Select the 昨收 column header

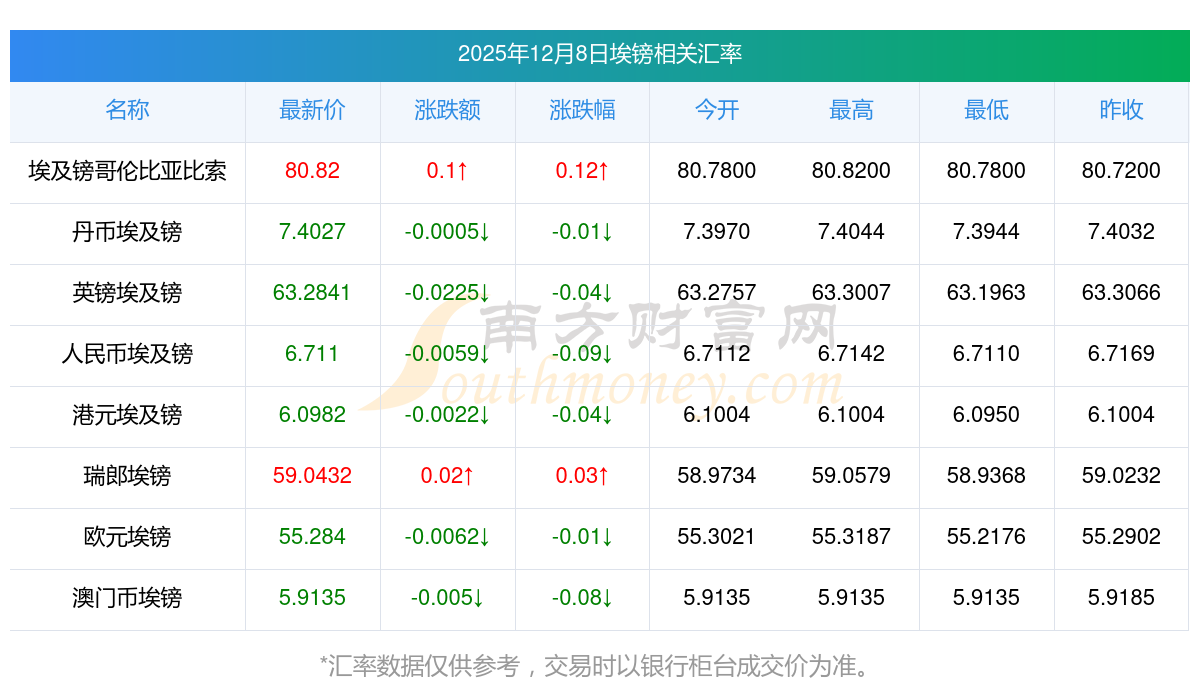(1121, 111)
